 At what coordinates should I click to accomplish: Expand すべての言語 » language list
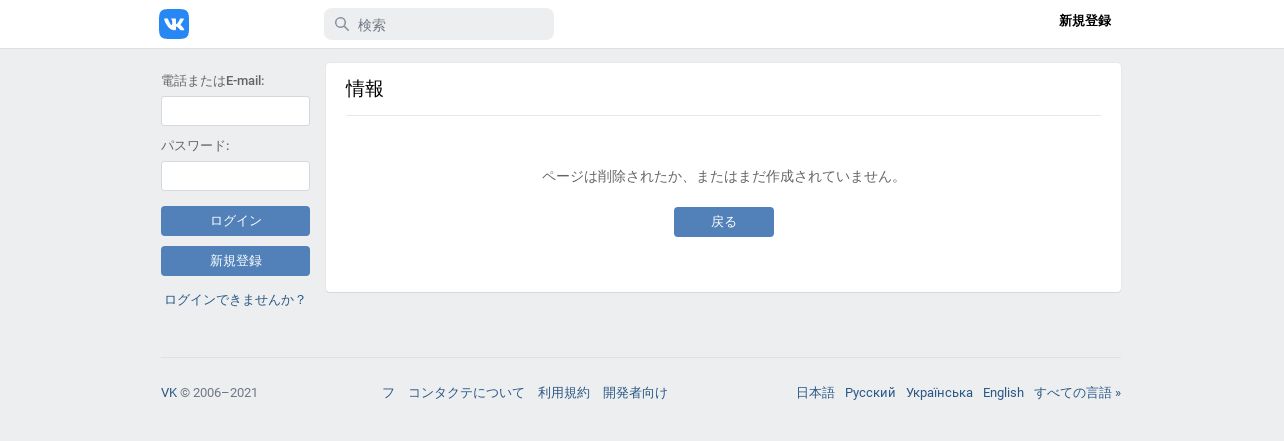pyautogui.click(x=1077, y=393)
